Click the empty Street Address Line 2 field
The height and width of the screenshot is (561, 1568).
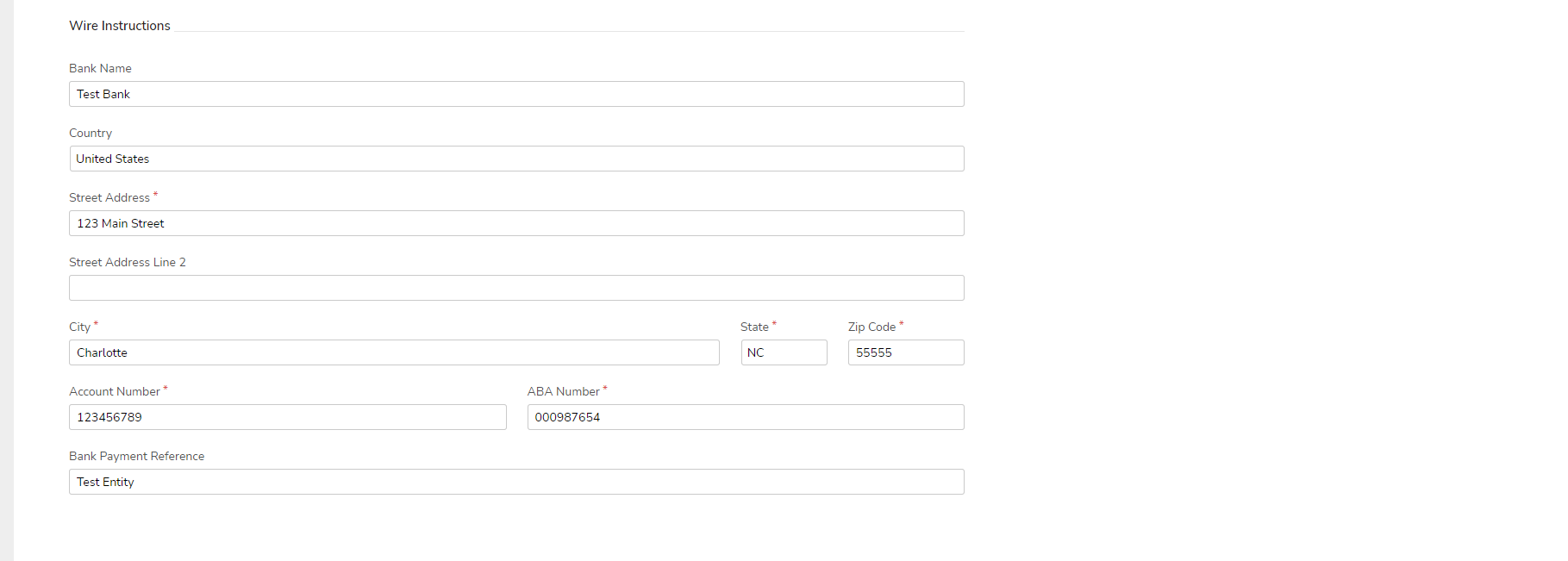coord(515,288)
